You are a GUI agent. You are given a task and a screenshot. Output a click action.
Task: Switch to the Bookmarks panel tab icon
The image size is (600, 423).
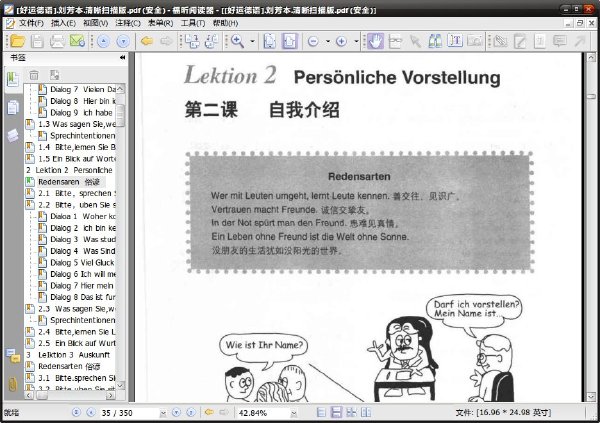13,80
